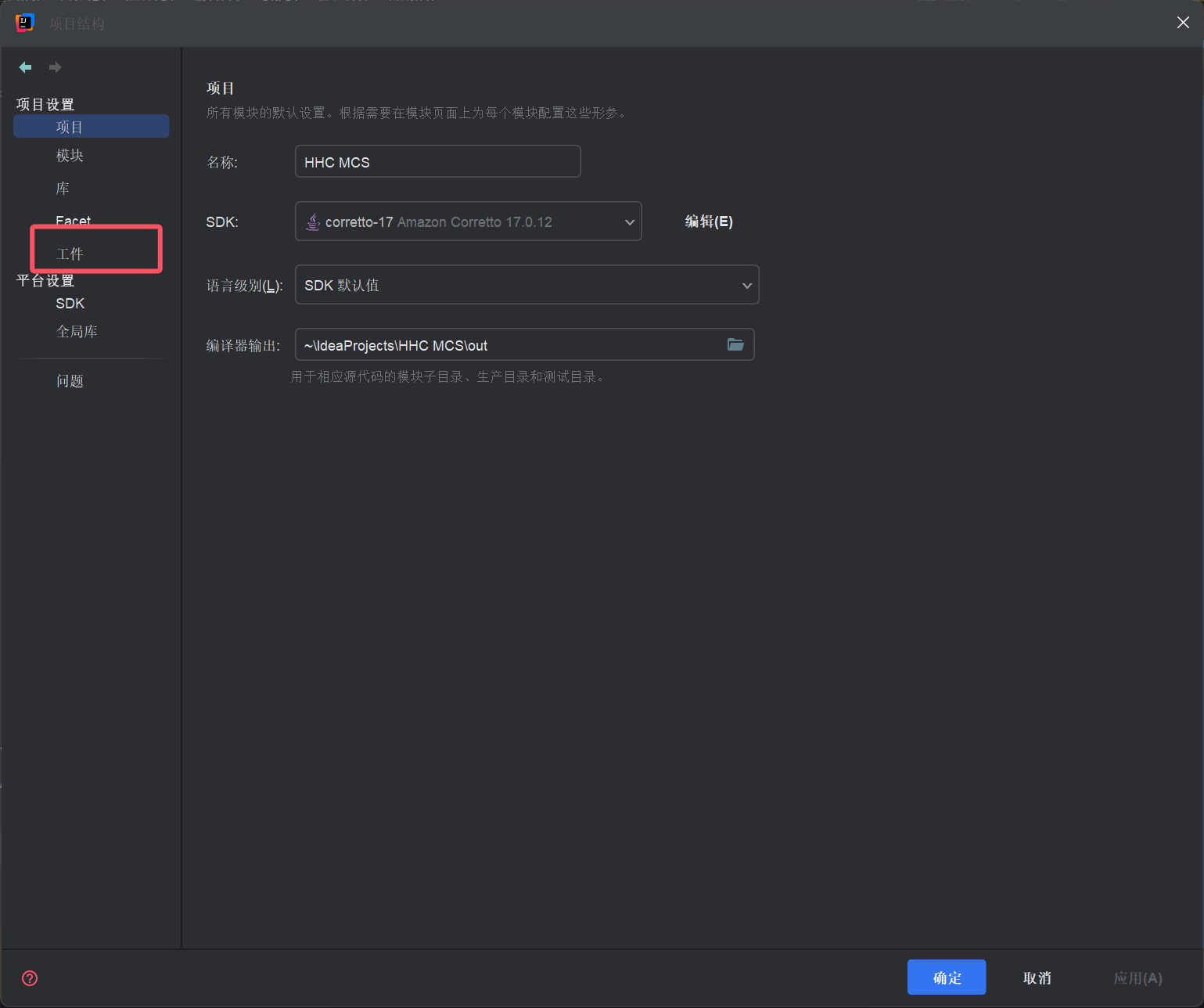
Task: Open the 全局库 section
Action: click(77, 332)
